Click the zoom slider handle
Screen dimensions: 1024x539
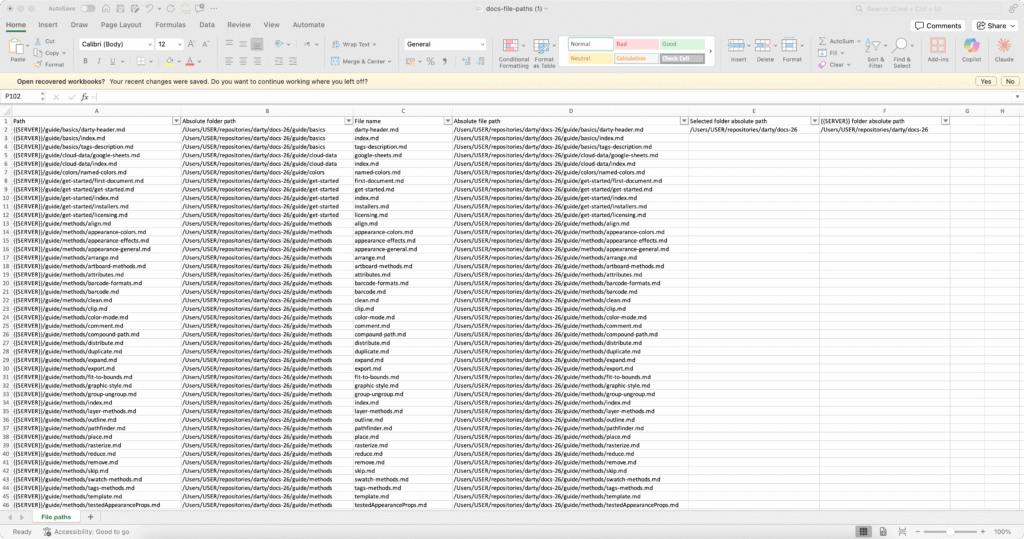(951, 532)
